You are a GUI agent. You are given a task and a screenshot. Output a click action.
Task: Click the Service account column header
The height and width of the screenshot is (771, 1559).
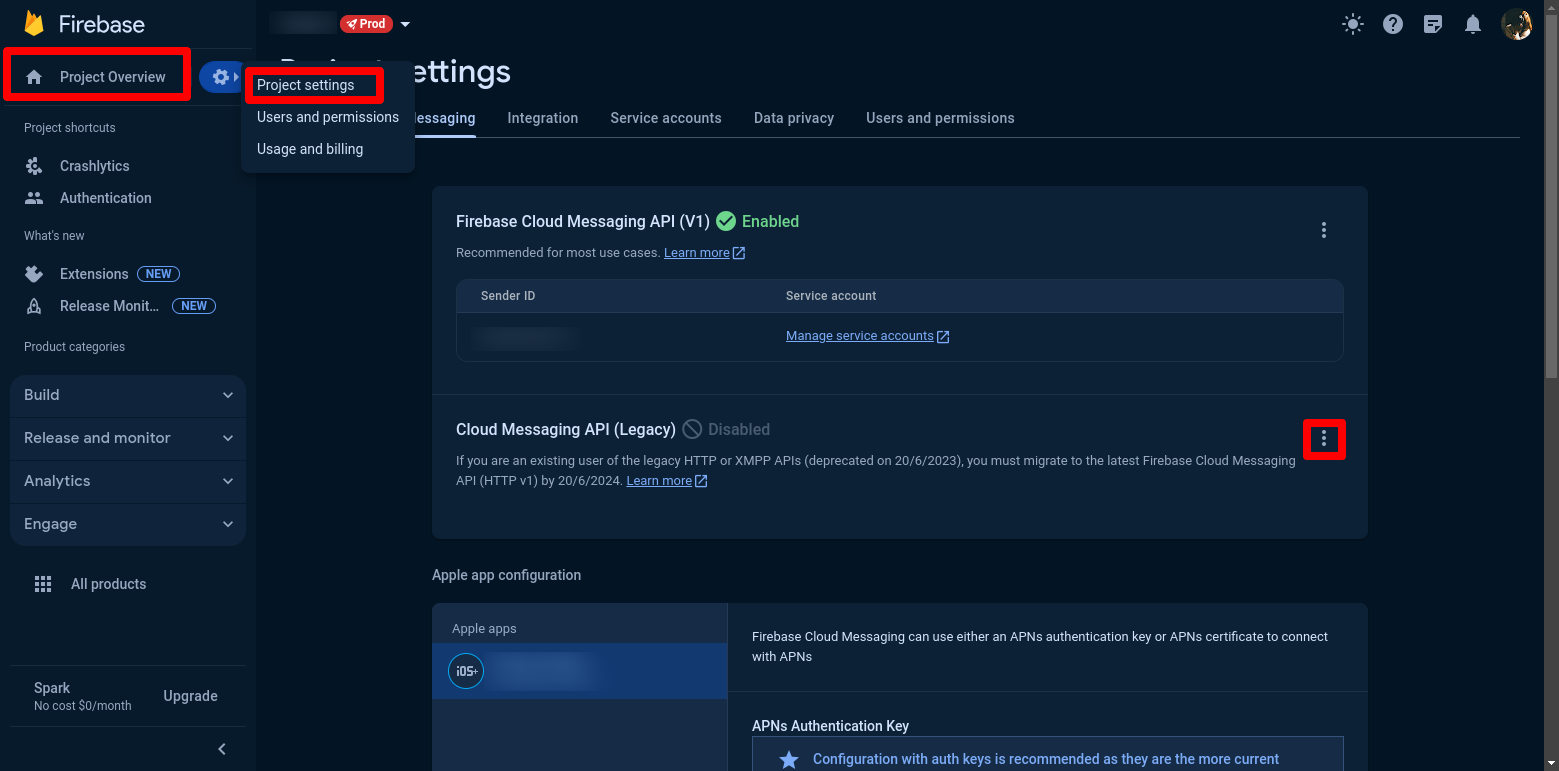point(831,296)
